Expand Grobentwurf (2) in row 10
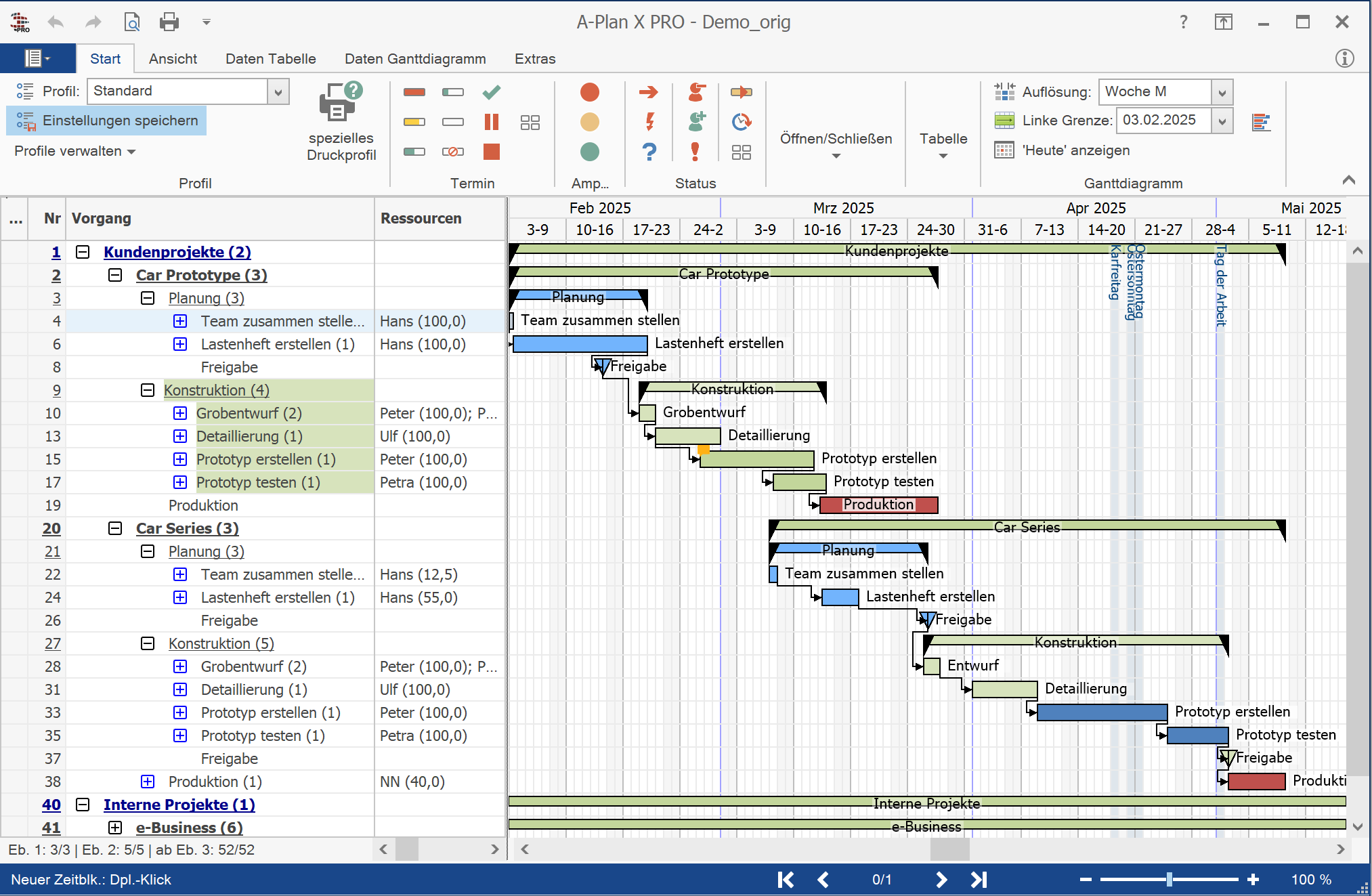 (x=180, y=413)
